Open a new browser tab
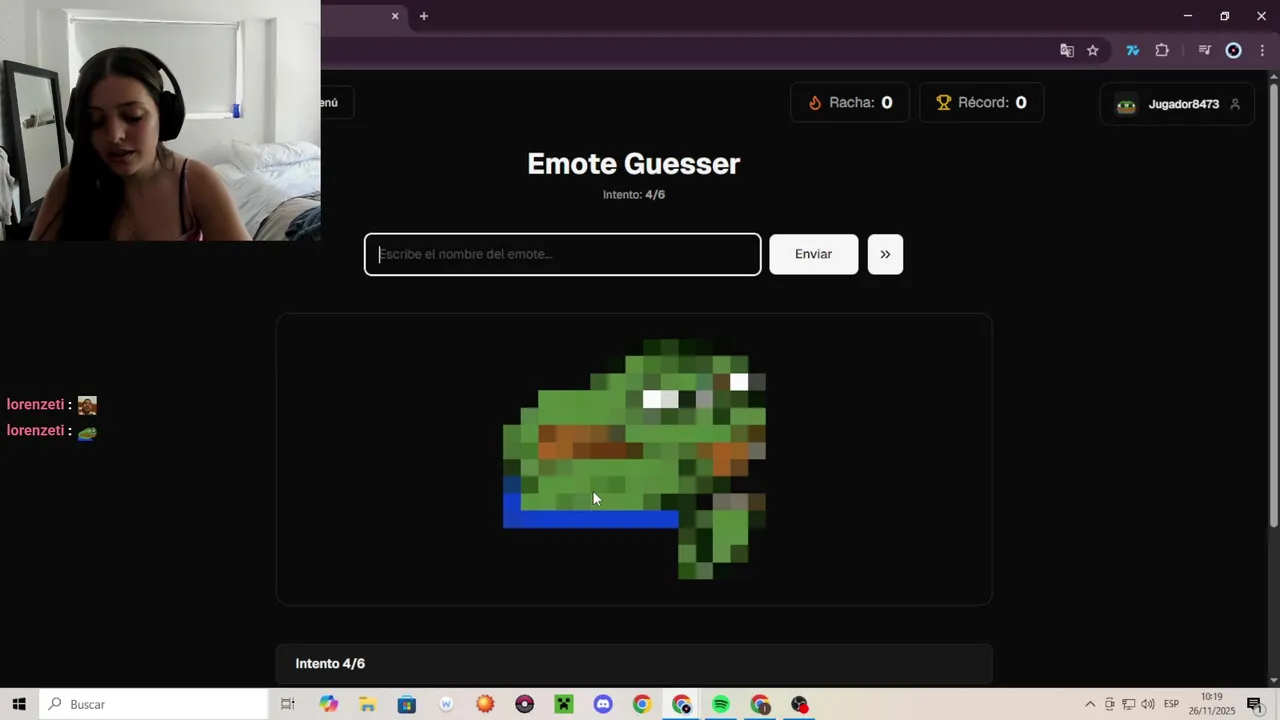This screenshot has height=720, width=1280. click(x=424, y=16)
